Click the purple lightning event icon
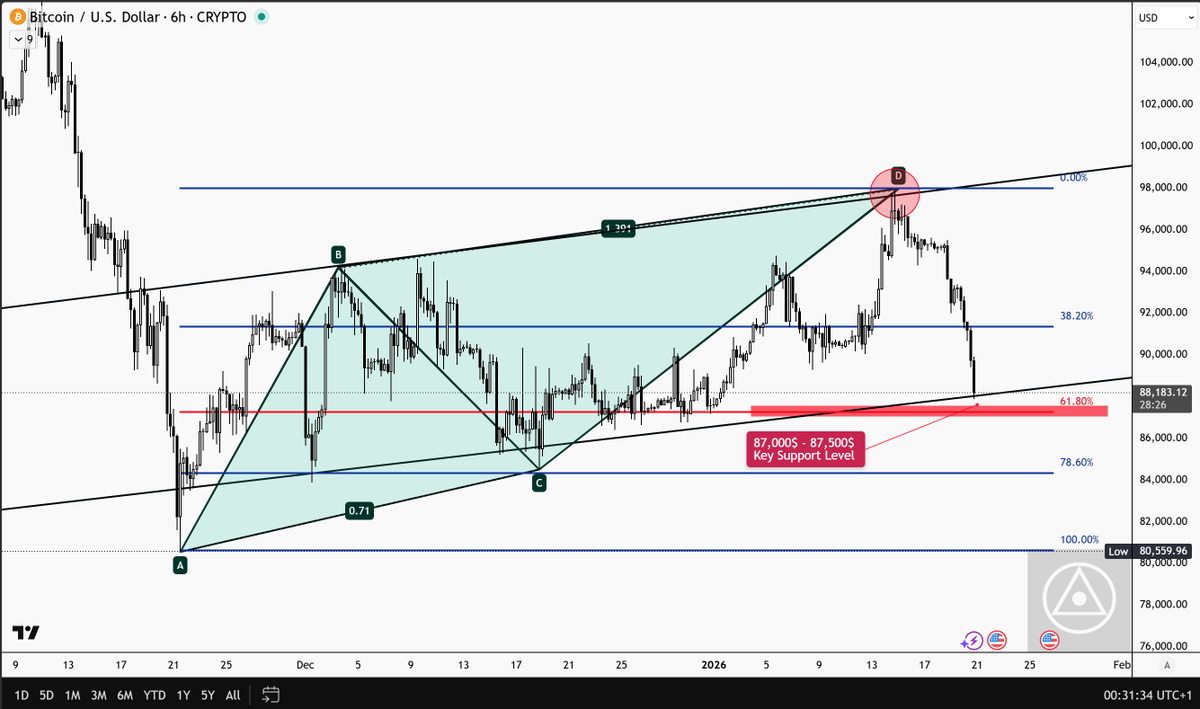 [972, 640]
